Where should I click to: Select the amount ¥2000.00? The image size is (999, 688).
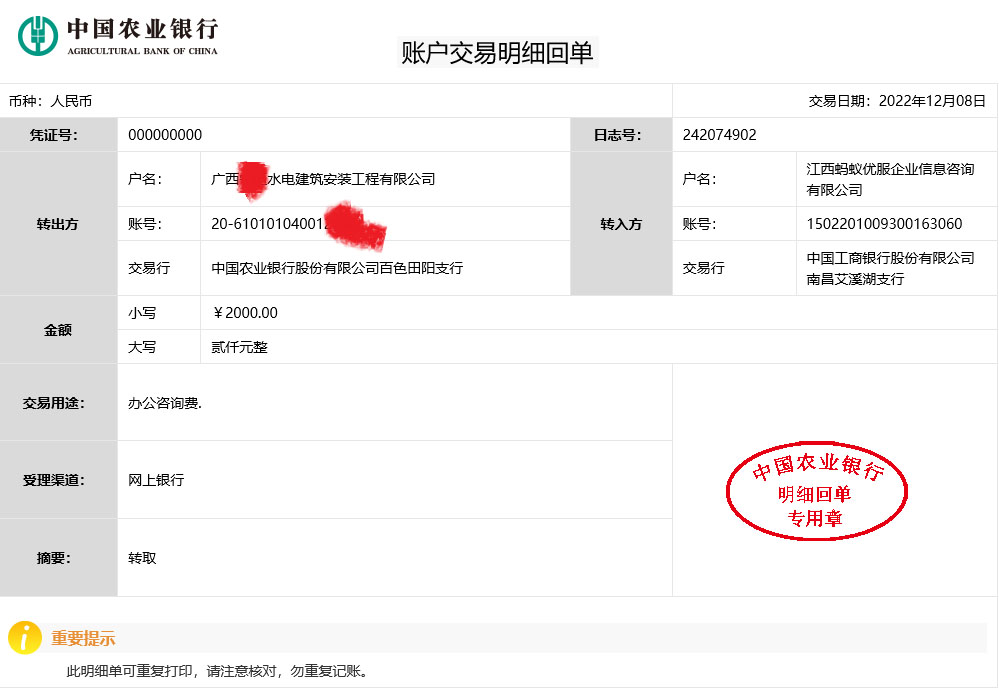pos(245,313)
